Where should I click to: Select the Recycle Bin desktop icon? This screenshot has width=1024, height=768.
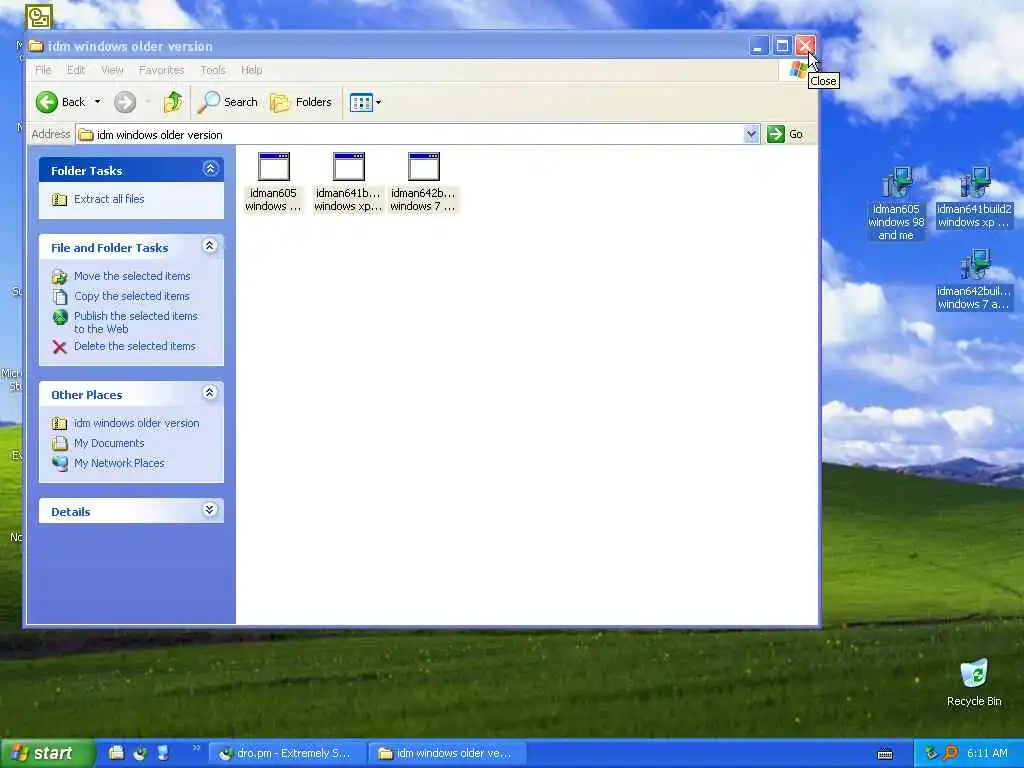[974, 682]
